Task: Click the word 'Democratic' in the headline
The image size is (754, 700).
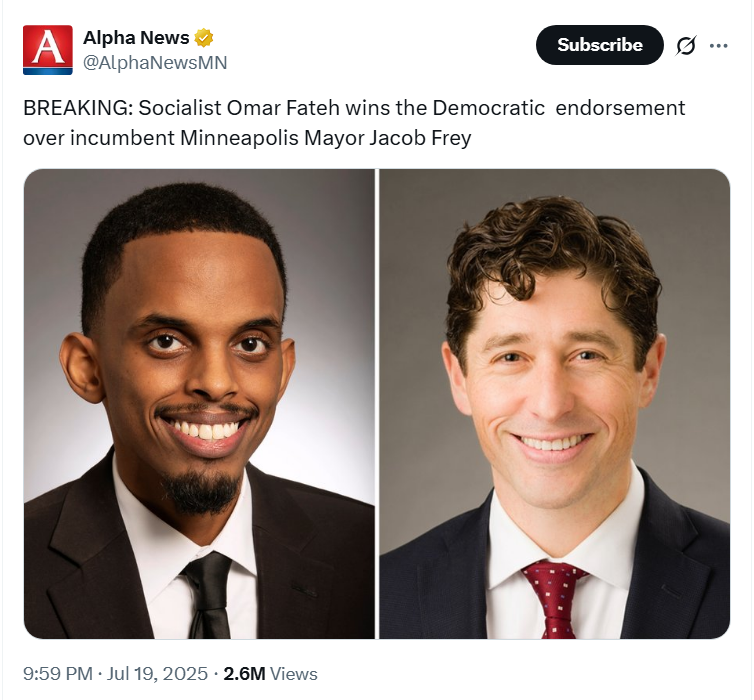Action: 488,108
